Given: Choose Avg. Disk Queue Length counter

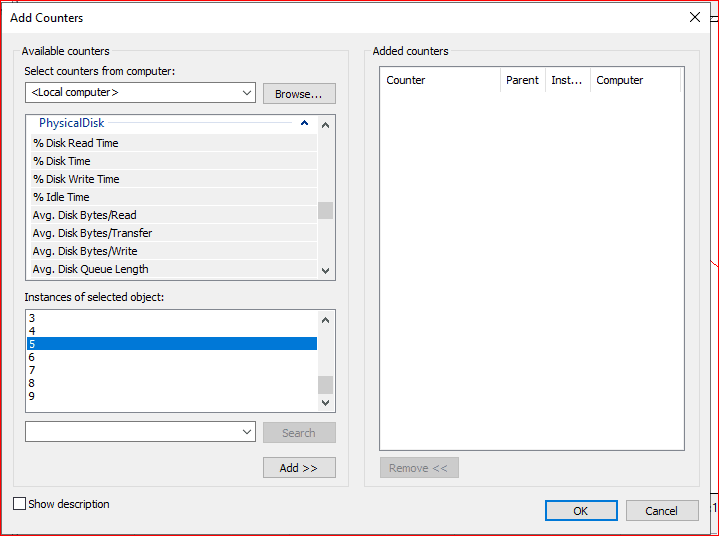Looking at the screenshot, I should [x=90, y=269].
